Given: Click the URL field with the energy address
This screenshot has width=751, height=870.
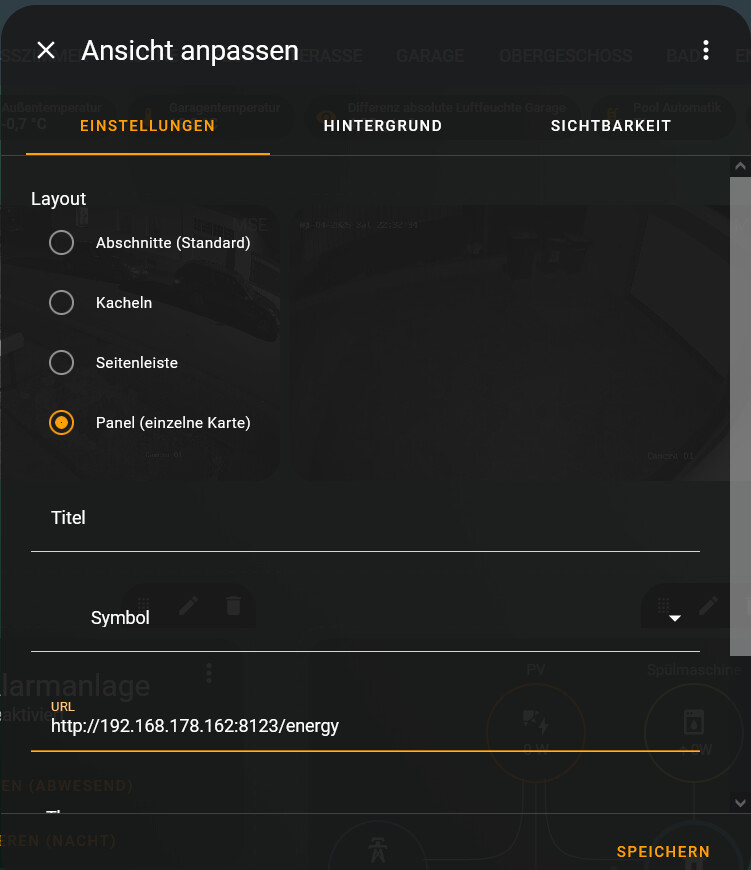Looking at the screenshot, I should 365,726.
